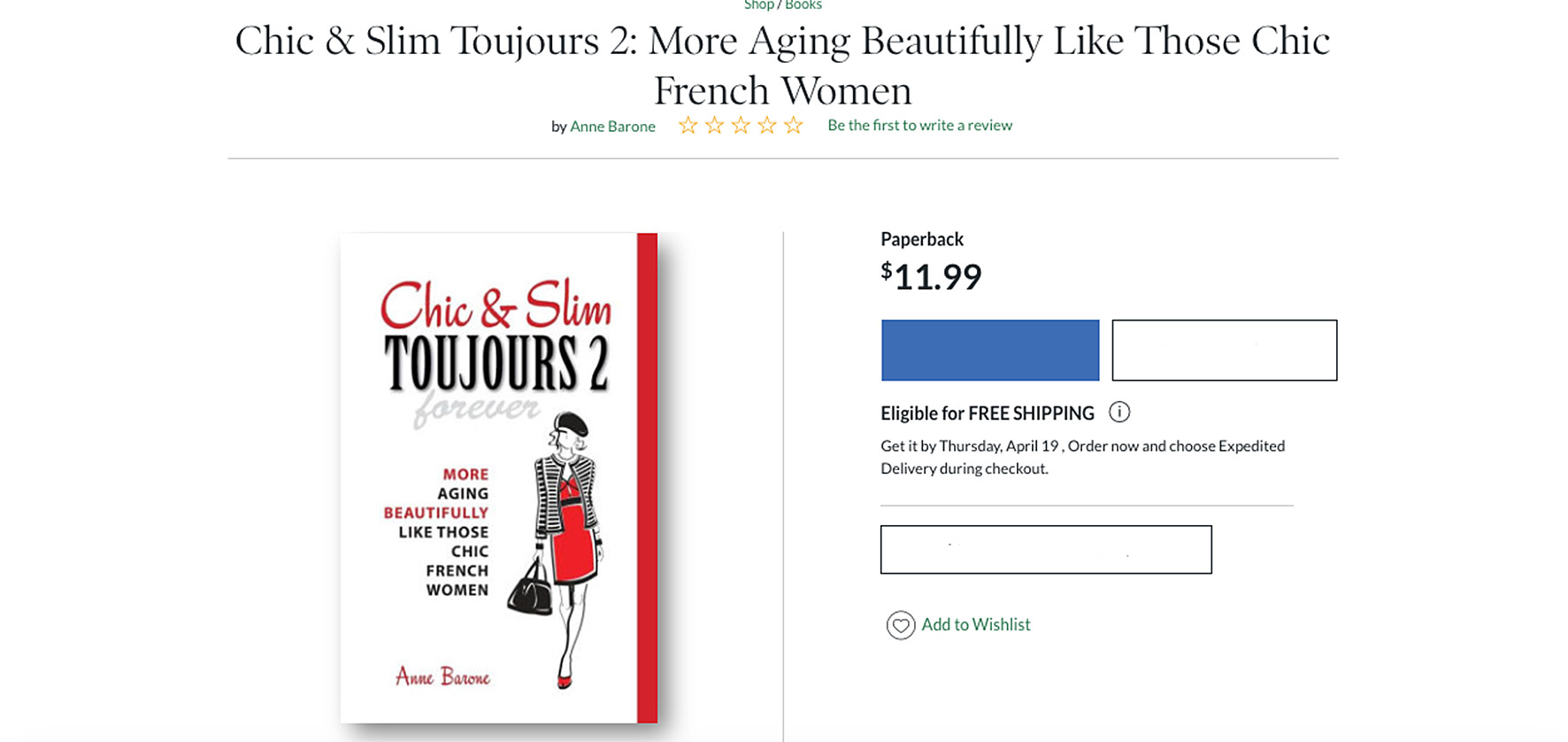Go to the Books breadcrumb link

tap(803, 5)
